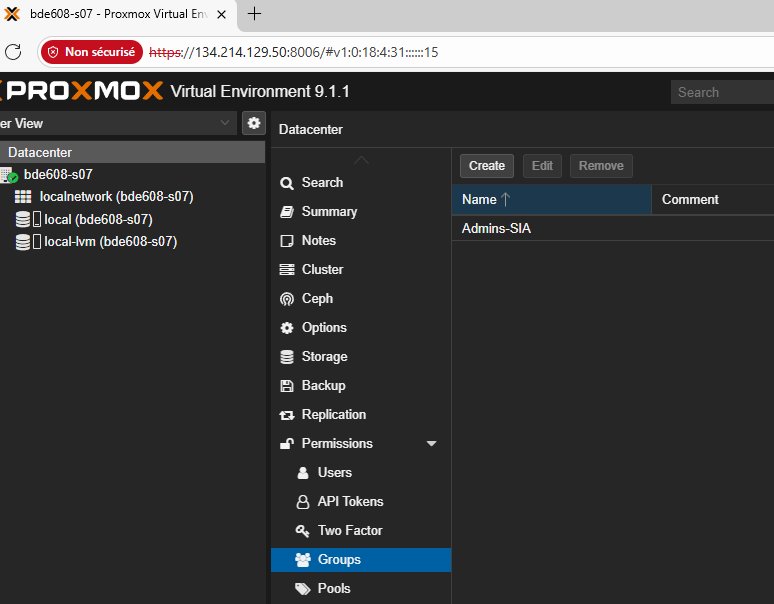
Task: Collapse the Permissions section arrow
Action: click(x=431, y=444)
